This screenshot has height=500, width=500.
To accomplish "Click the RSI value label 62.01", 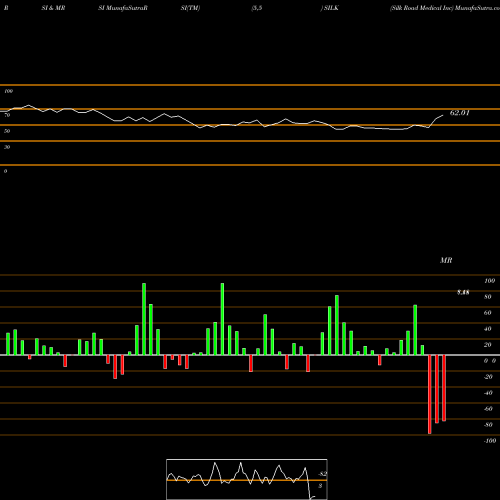I will click(x=459, y=113).
